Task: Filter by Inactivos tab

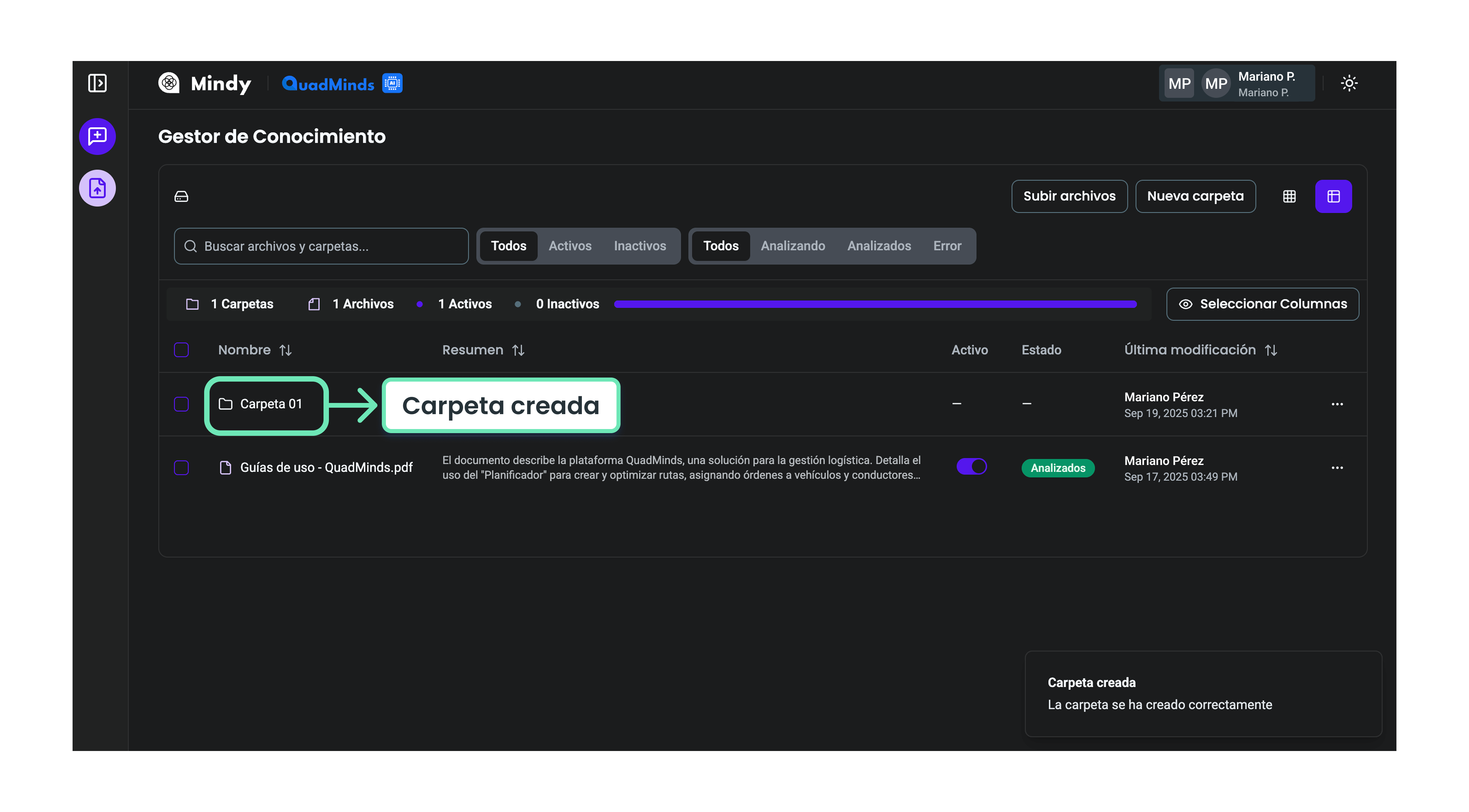Action: pos(639,246)
